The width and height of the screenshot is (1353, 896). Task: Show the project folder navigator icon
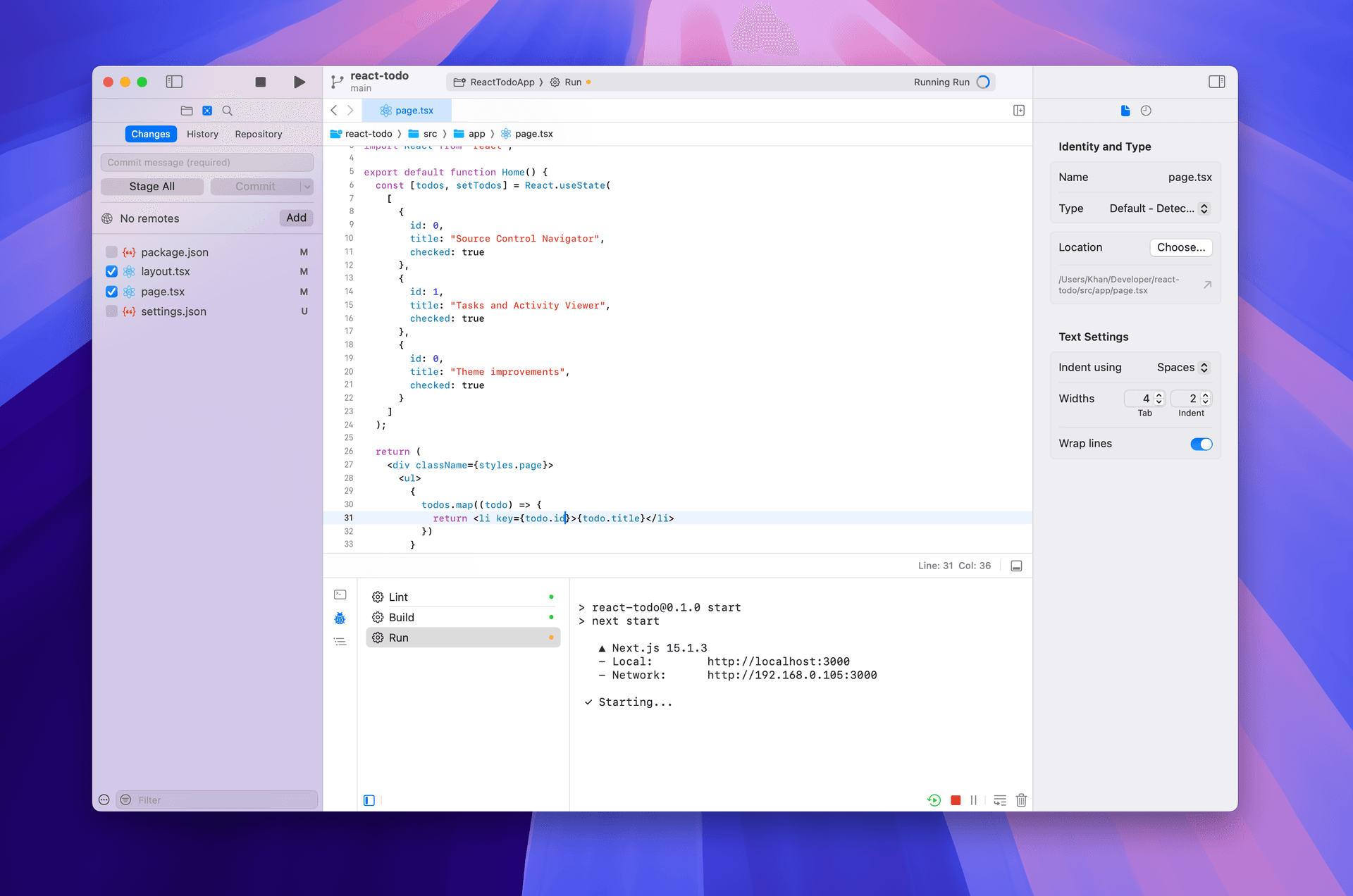coord(187,111)
